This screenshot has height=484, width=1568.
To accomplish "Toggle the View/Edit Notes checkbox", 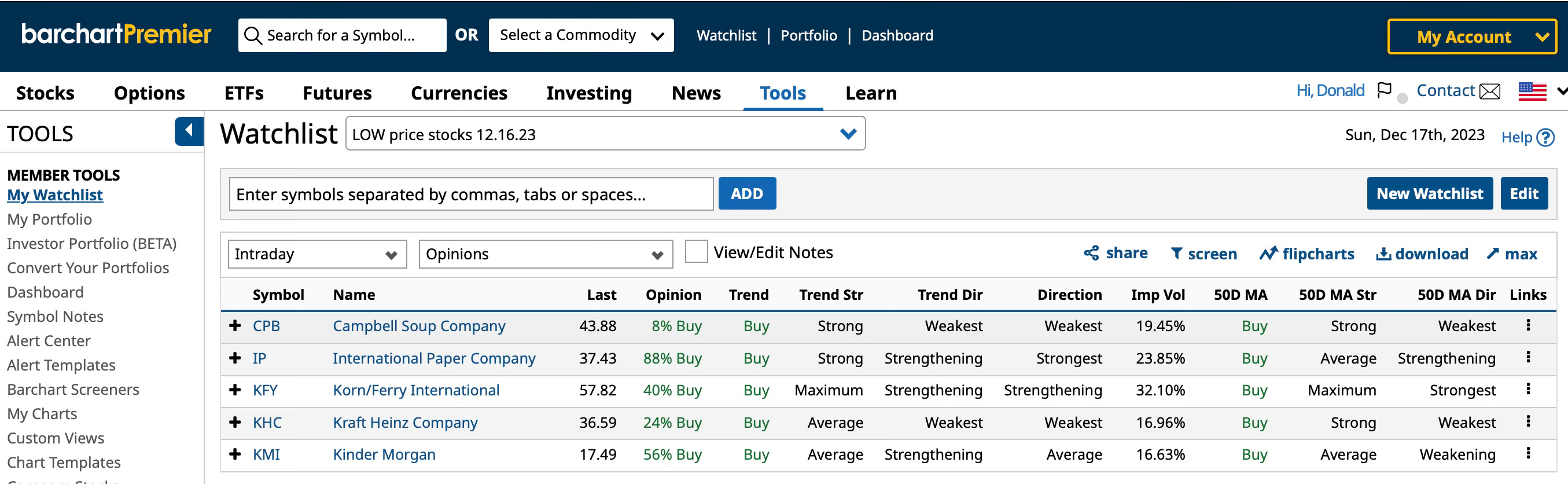I will pos(697,251).
